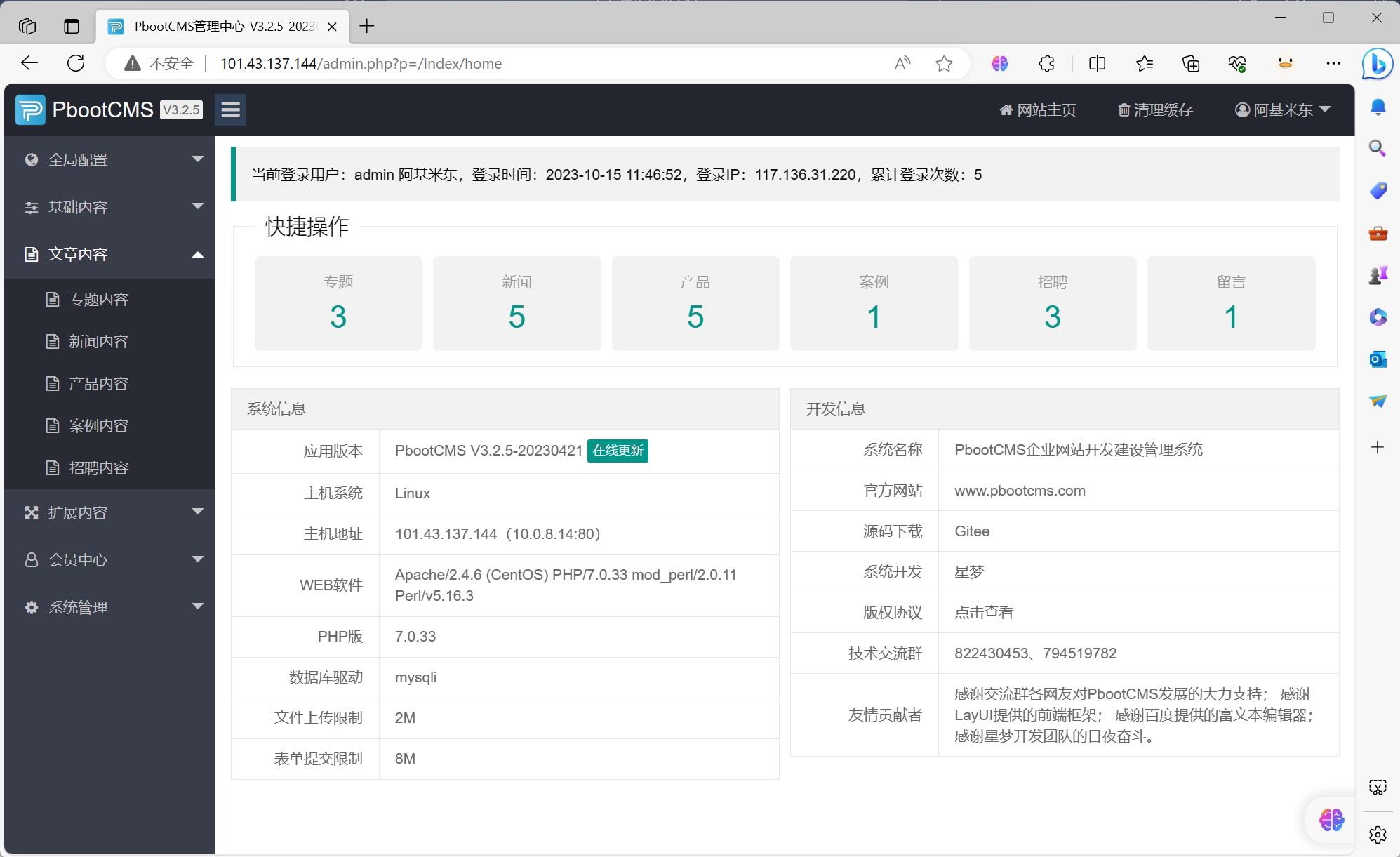Open browser extensions puzzle icon
The height and width of the screenshot is (857, 1400).
[x=1046, y=63]
